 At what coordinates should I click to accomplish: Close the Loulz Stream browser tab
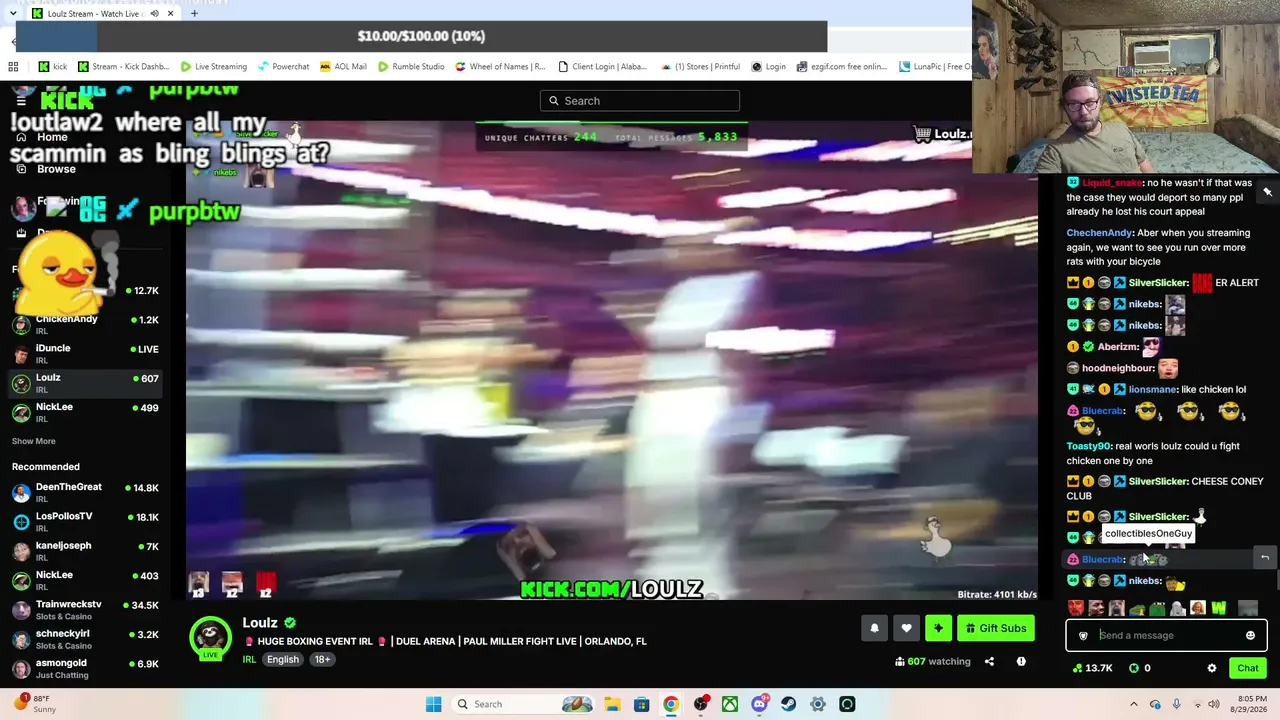tap(171, 14)
